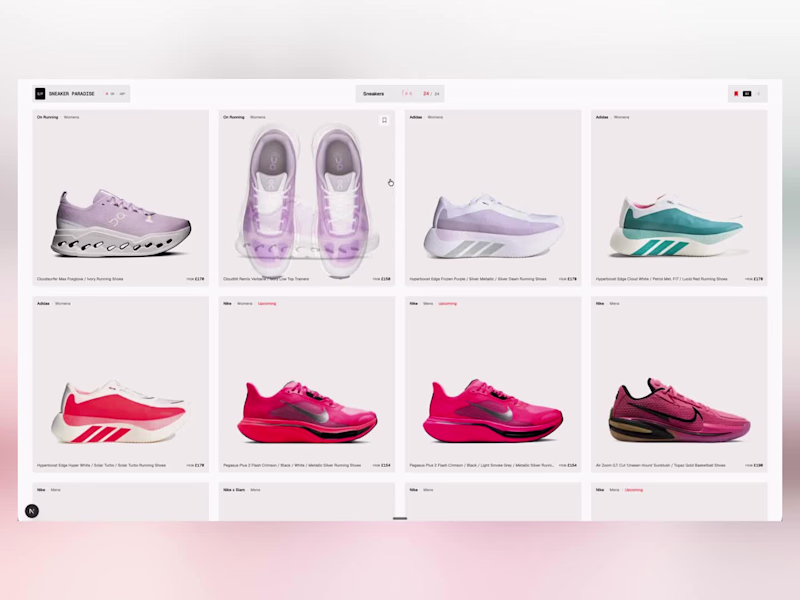Image resolution: width=800 pixels, height=600 pixels.
Task: Open the Hyperboost Edge Frozen Purple shoe image
Action: click(x=493, y=226)
